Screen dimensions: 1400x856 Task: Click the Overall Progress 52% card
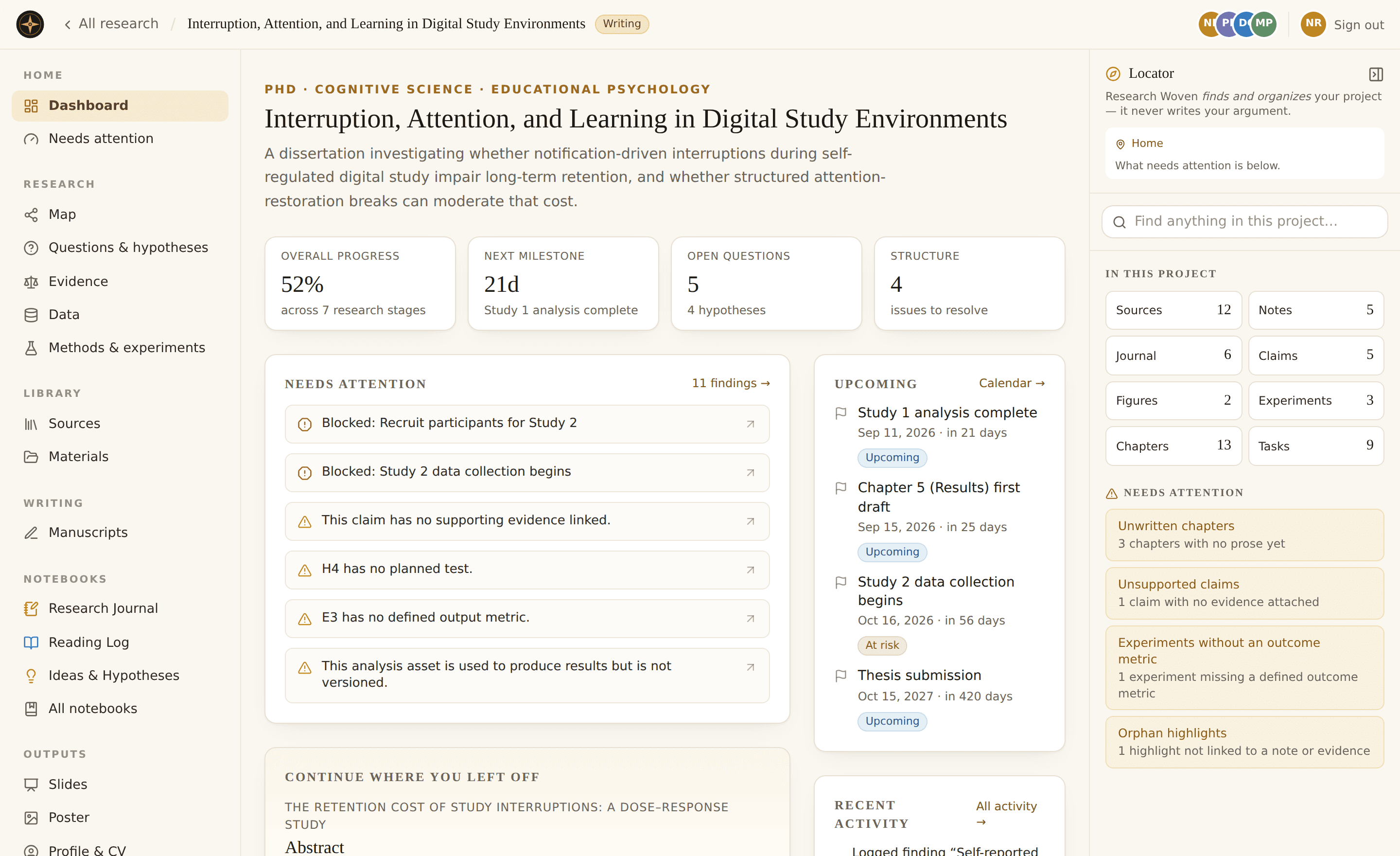tap(360, 283)
